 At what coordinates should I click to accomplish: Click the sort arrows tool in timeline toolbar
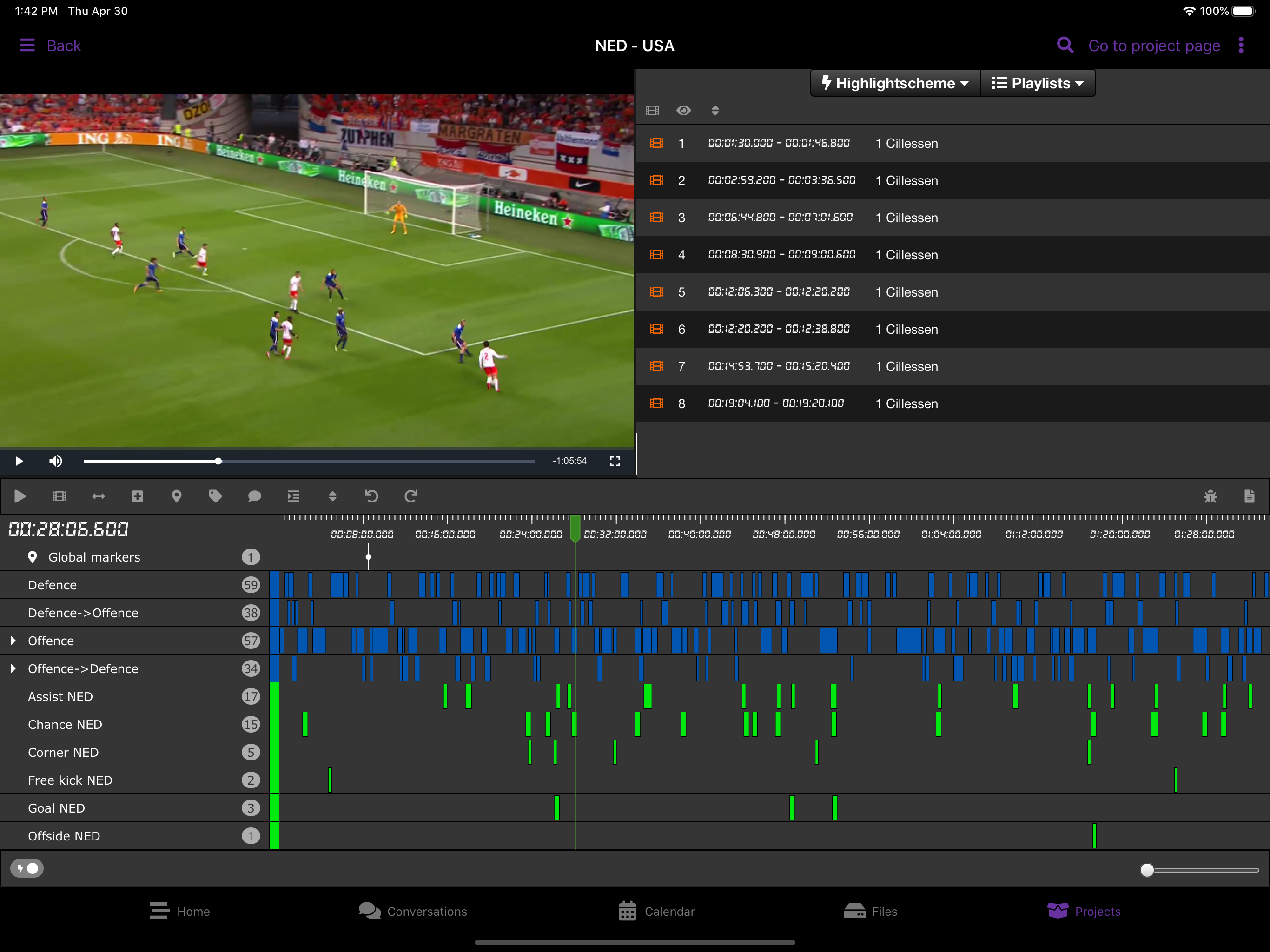pyautogui.click(x=332, y=496)
